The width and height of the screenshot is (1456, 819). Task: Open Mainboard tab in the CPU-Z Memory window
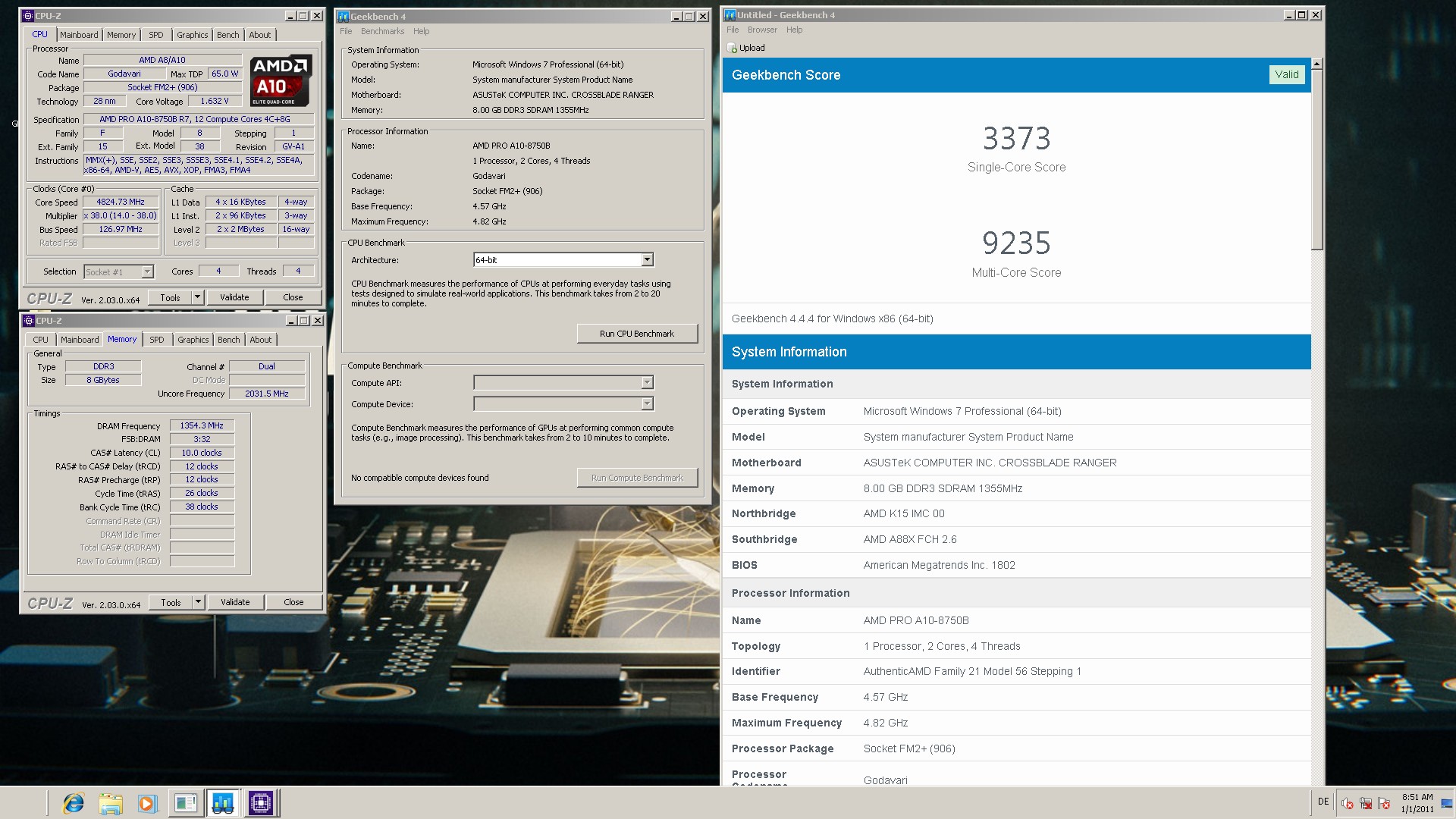(80, 340)
